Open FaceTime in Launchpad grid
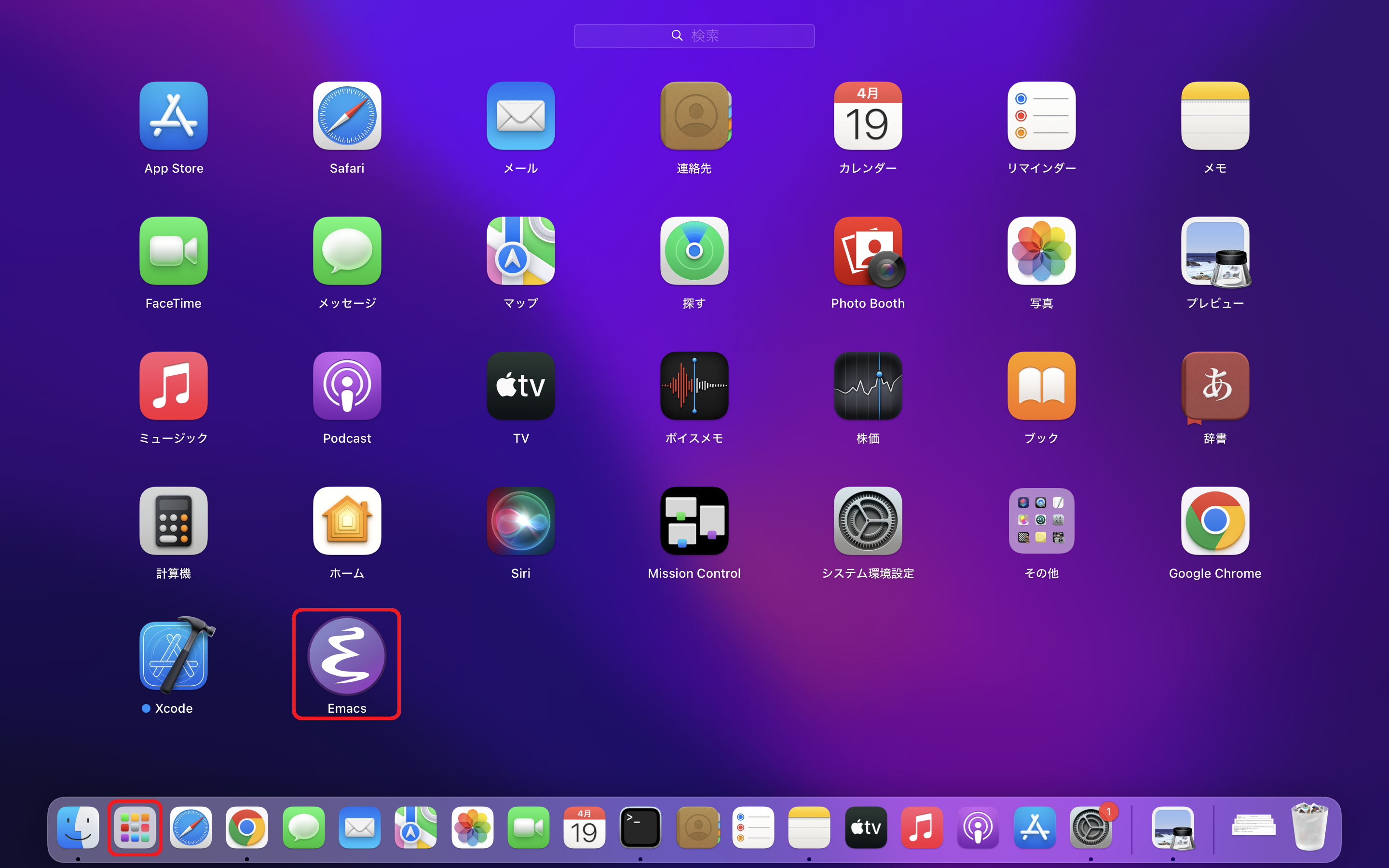 pyautogui.click(x=173, y=251)
